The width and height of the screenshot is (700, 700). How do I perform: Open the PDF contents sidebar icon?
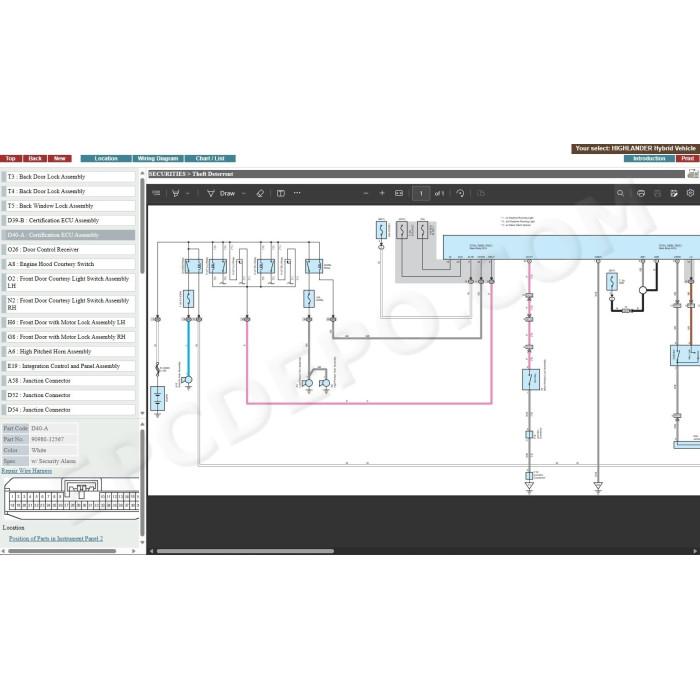[x=156, y=193]
